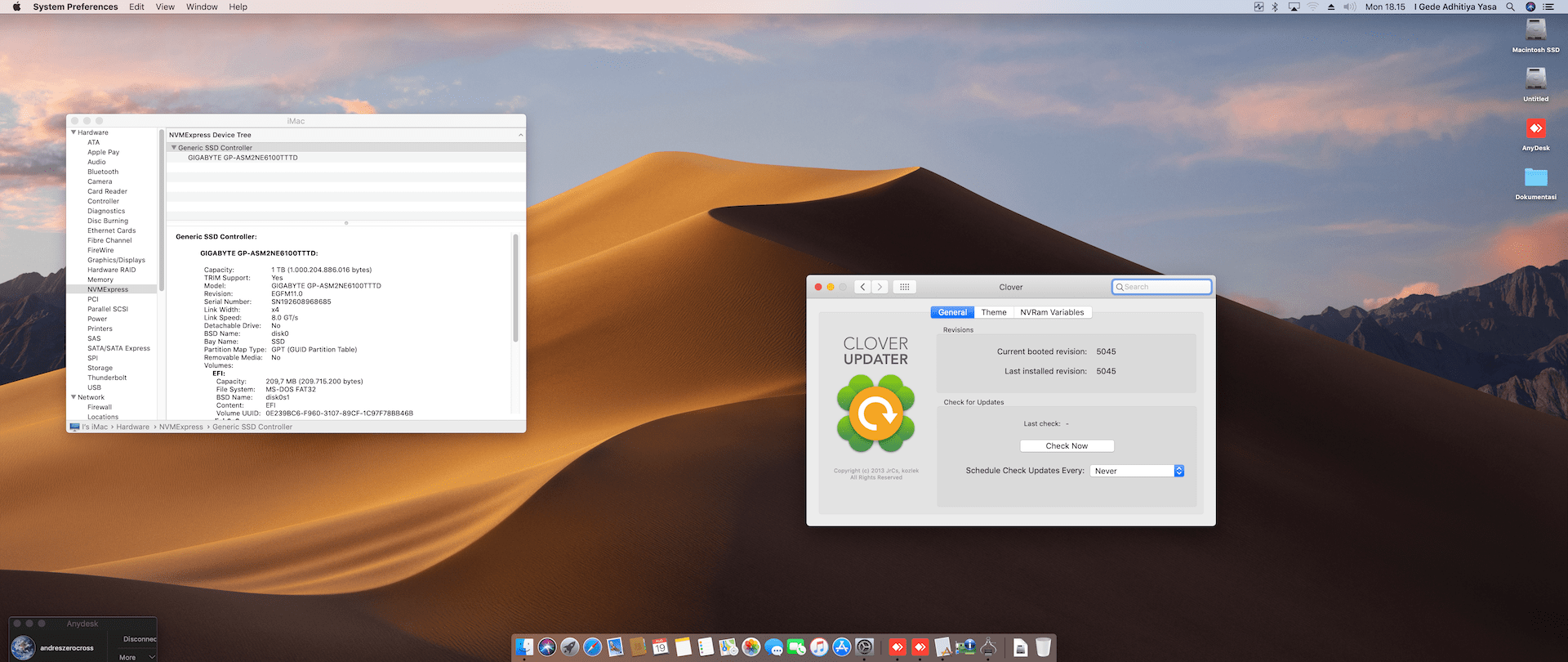Click the Bluetooth icon in menu bar
Image resolution: width=1568 pixels, height=662 pixels.
1275,7
